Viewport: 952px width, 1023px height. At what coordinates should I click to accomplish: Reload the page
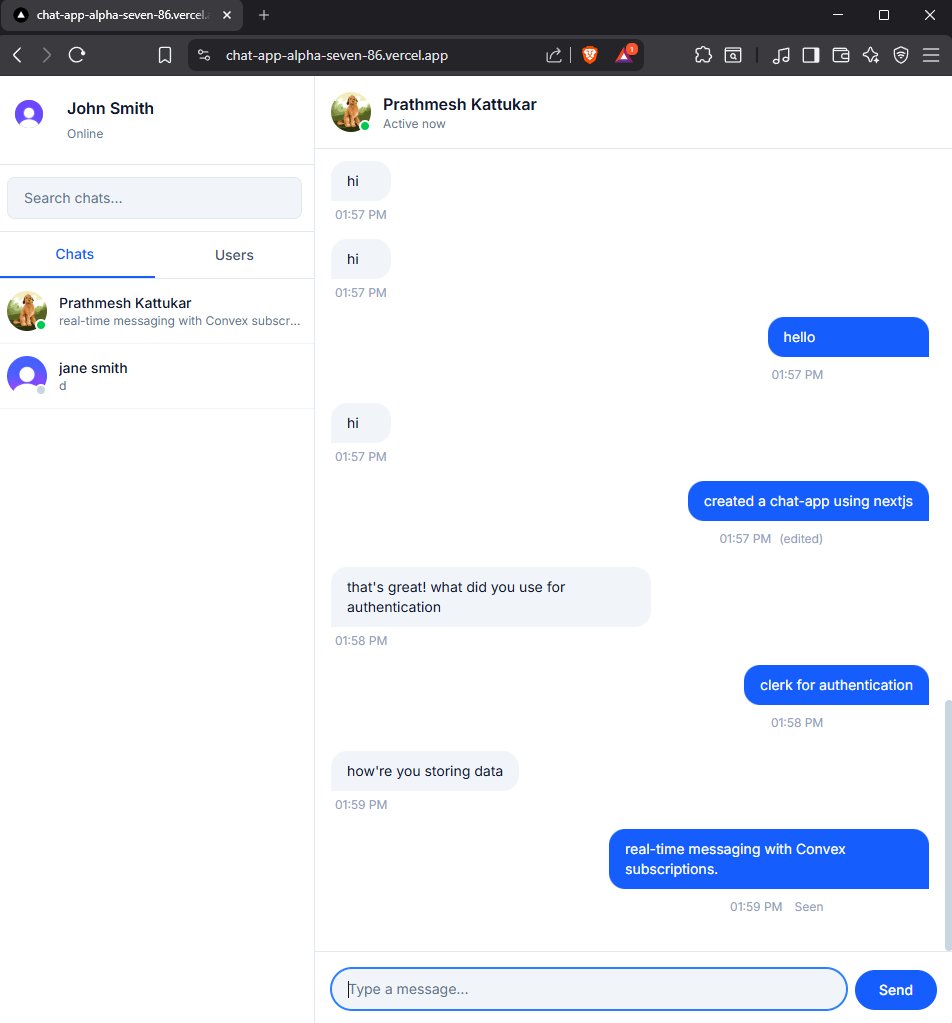(77, 55)
